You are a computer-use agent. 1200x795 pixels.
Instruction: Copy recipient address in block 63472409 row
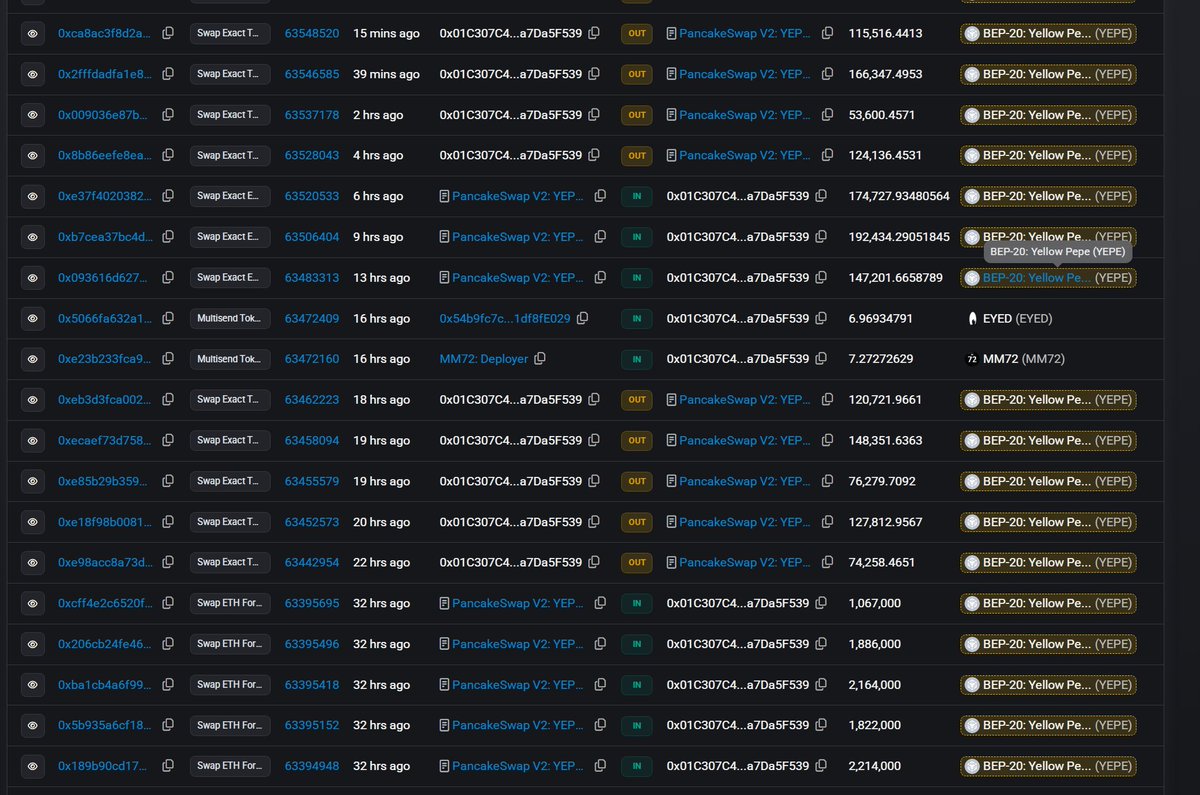coord(821,318)
